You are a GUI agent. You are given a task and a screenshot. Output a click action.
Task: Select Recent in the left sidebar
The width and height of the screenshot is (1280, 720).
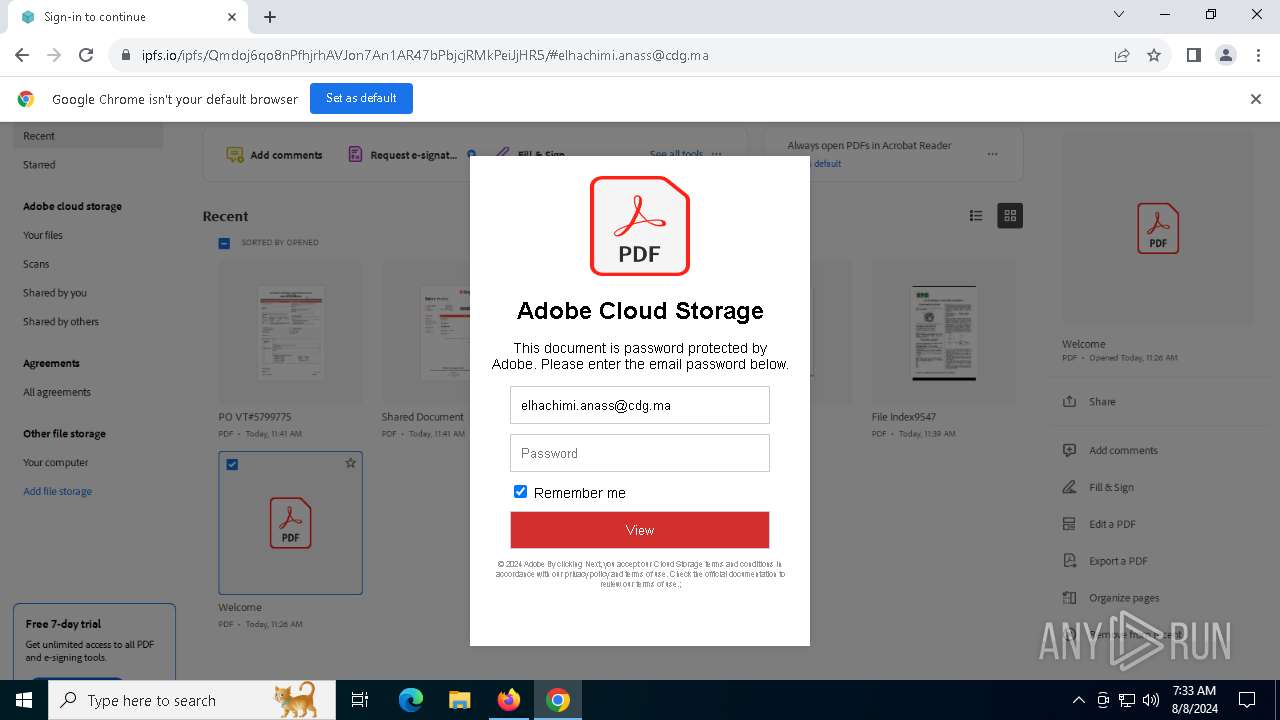(88, 136)
